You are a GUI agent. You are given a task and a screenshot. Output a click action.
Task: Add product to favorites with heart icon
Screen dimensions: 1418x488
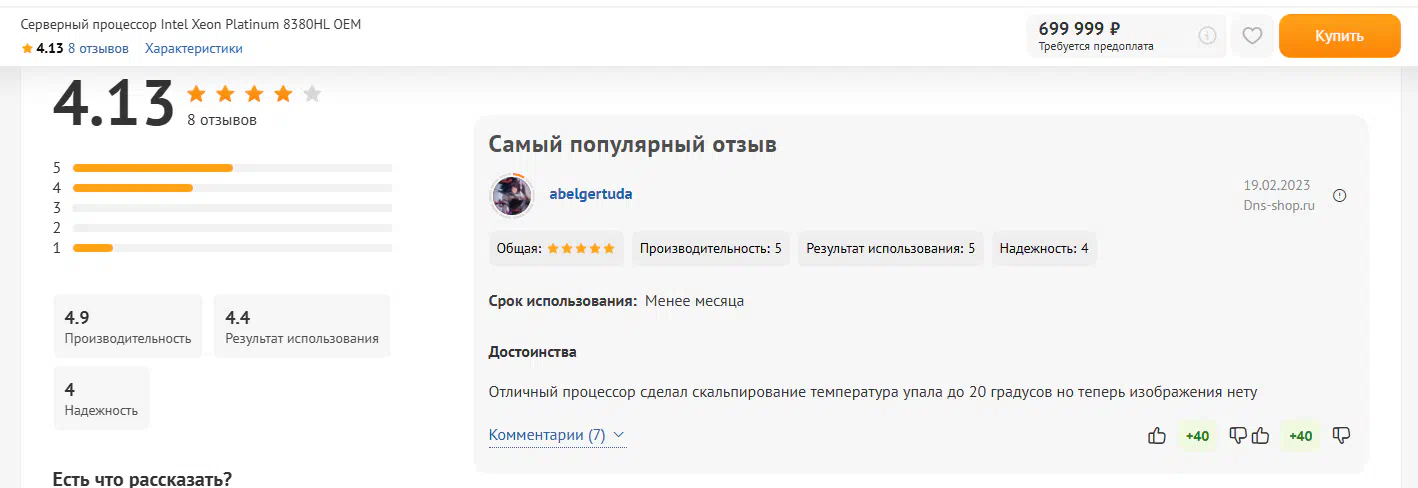[x=1251, y=36]
